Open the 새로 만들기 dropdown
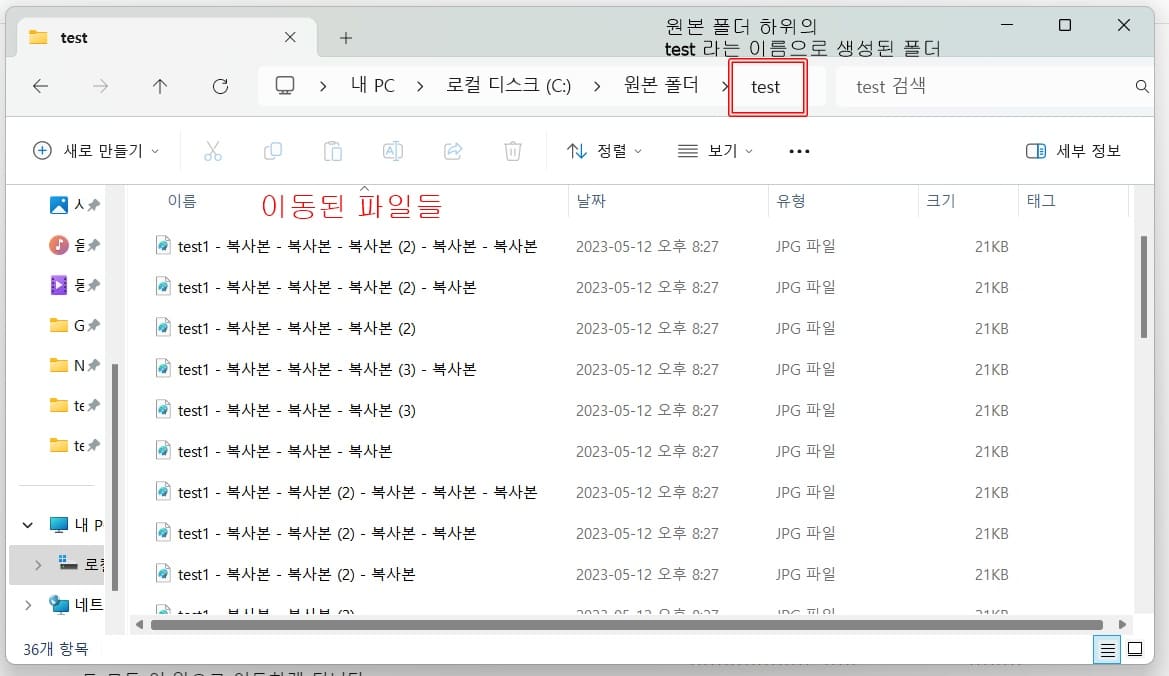This screenshot has height=676, width=1169. 96,151
